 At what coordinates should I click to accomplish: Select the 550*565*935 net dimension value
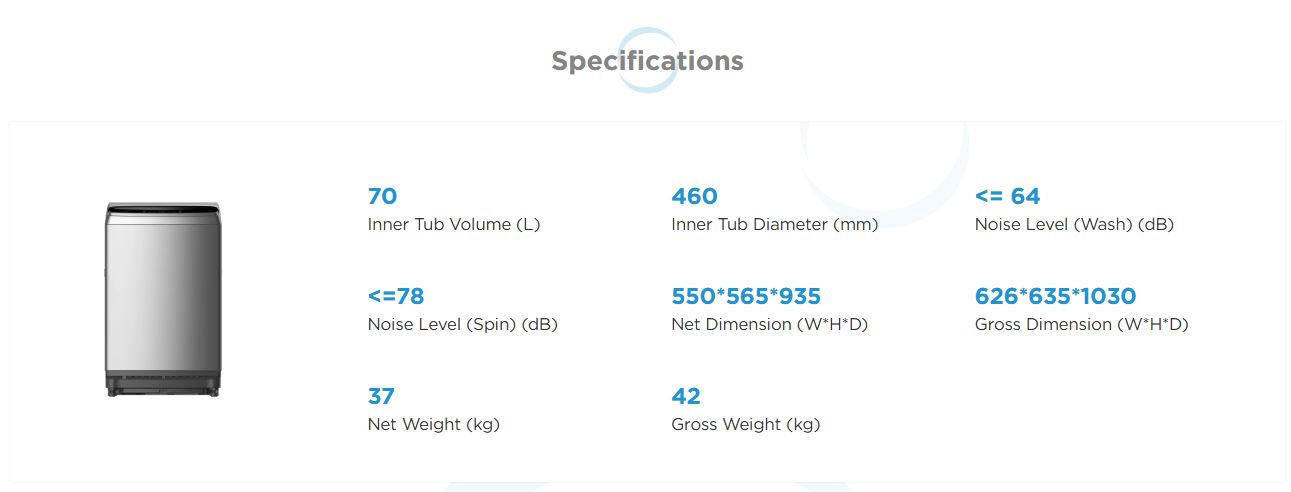click(746, 296)
